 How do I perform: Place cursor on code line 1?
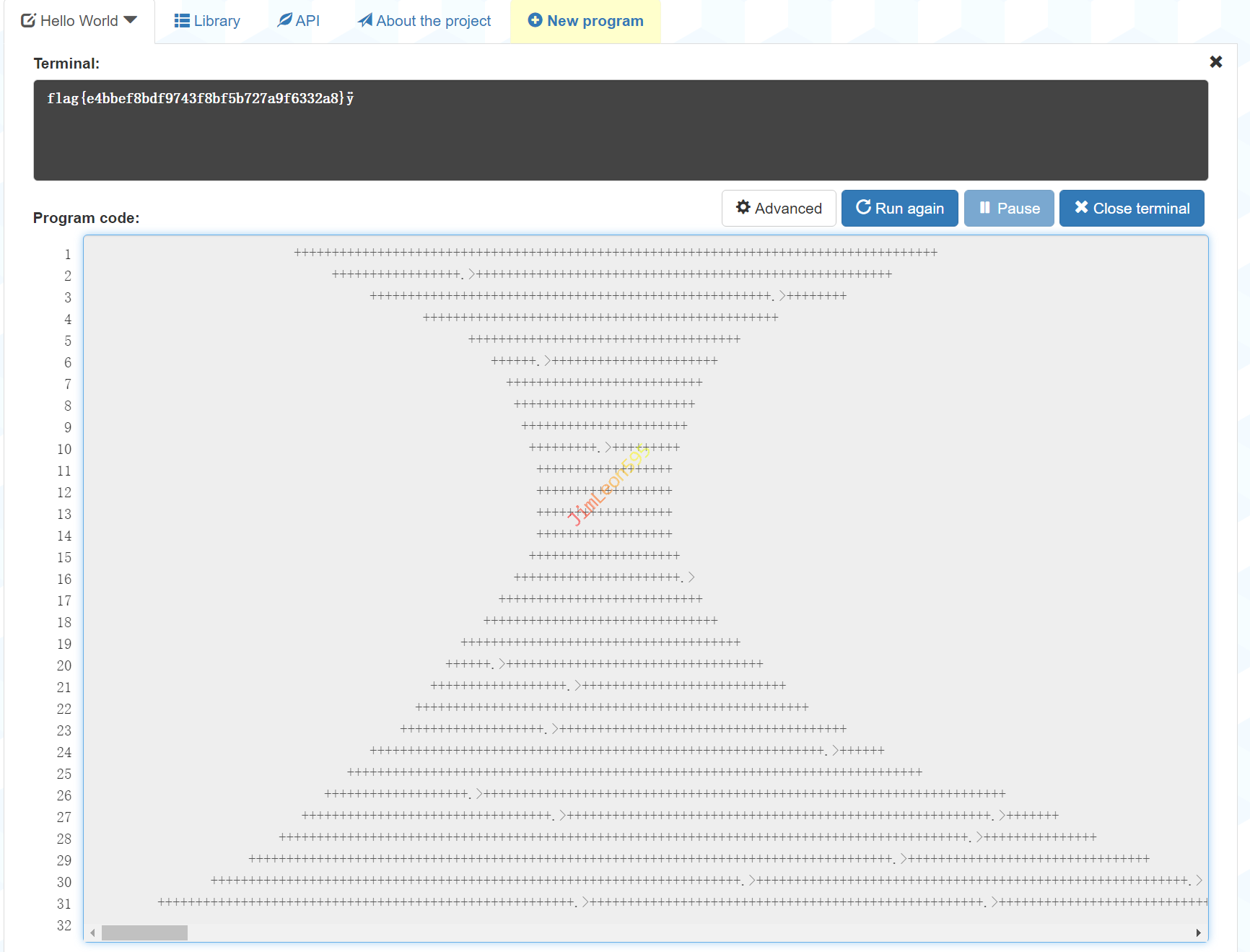click(615, 253)
